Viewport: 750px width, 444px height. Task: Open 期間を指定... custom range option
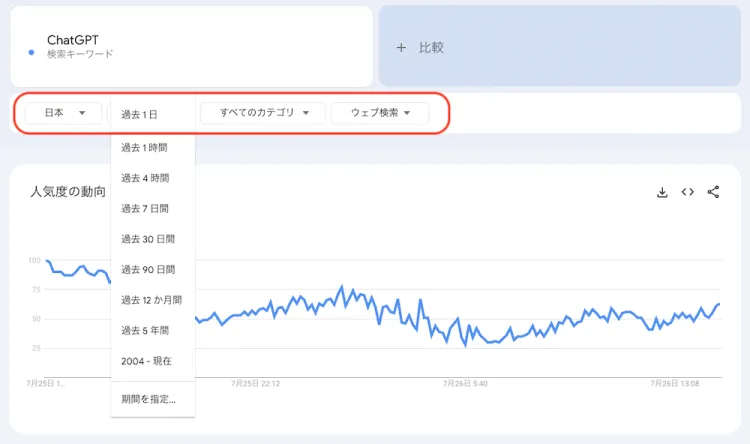pyautogui.click(x=153, y=399)
